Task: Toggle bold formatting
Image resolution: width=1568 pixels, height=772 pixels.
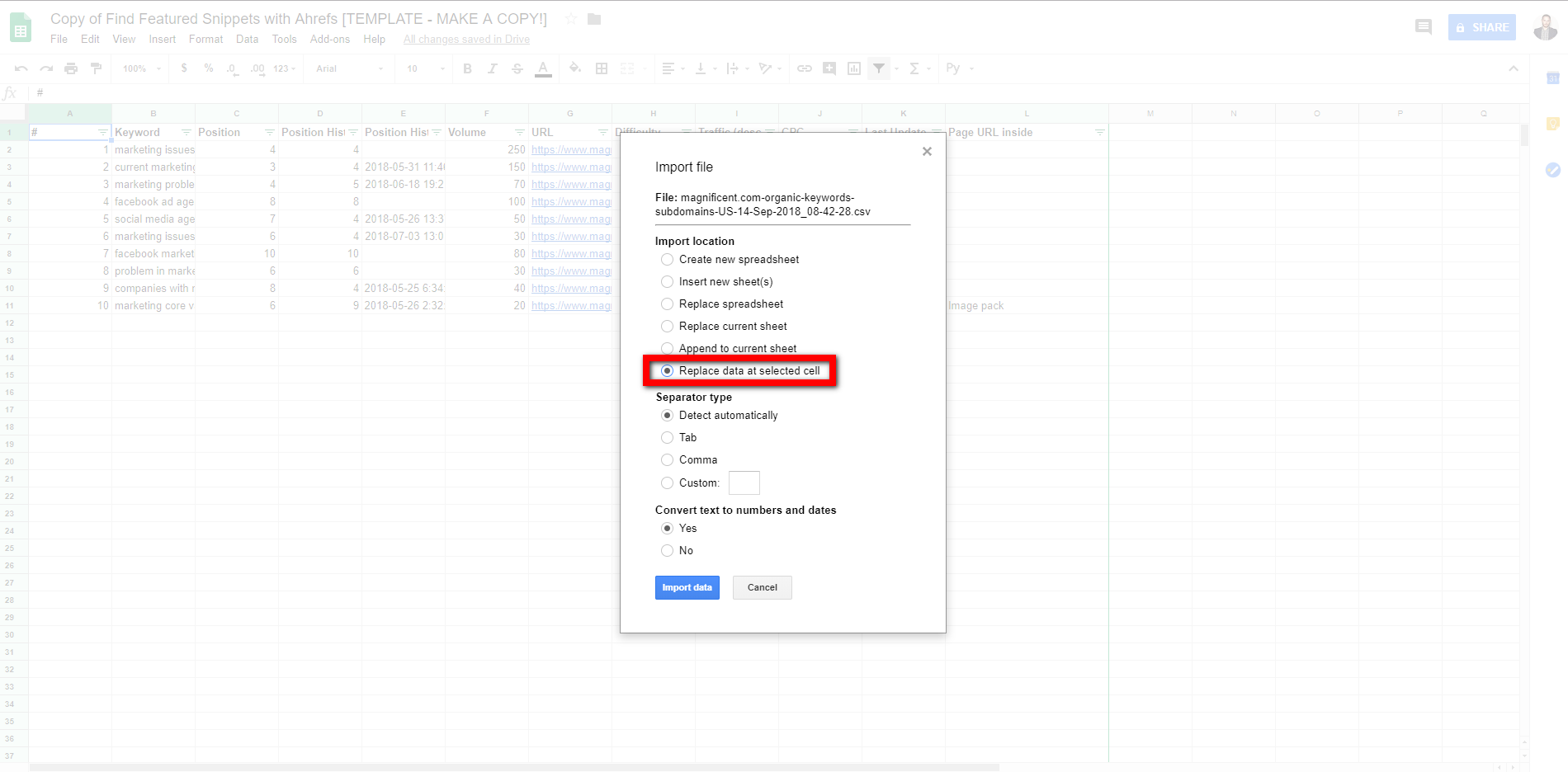Action: [467, 68]
